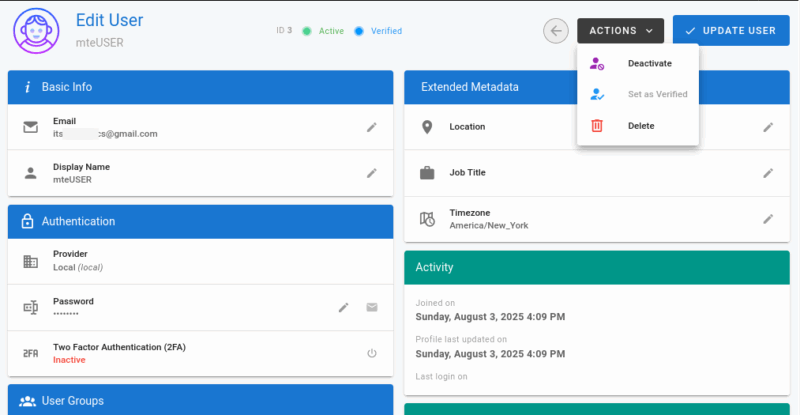Choose Delete in the Actions menu
This screenshot has width=800, height=415.
640,125
